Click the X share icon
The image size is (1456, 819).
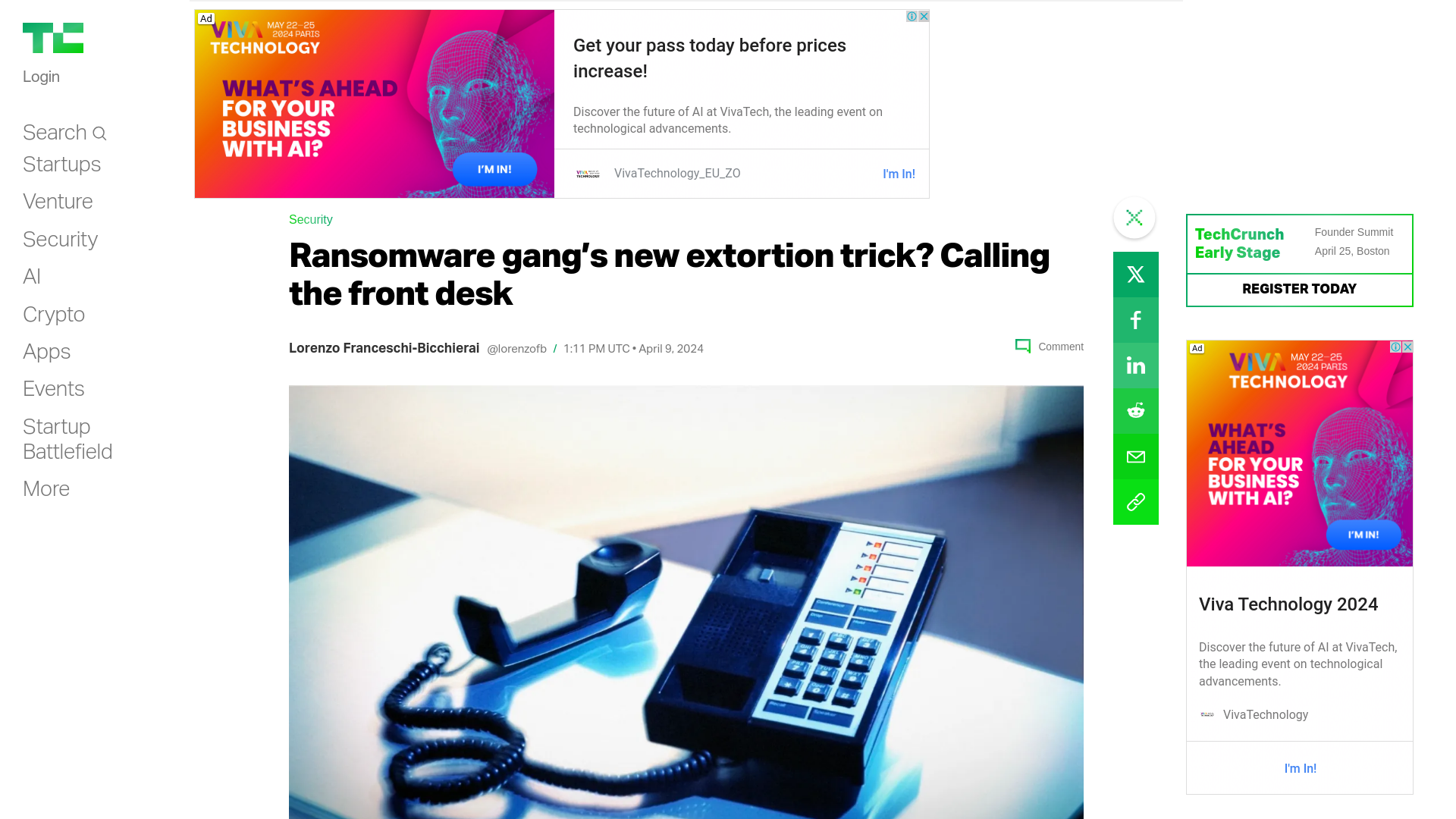coord(1136,274)
